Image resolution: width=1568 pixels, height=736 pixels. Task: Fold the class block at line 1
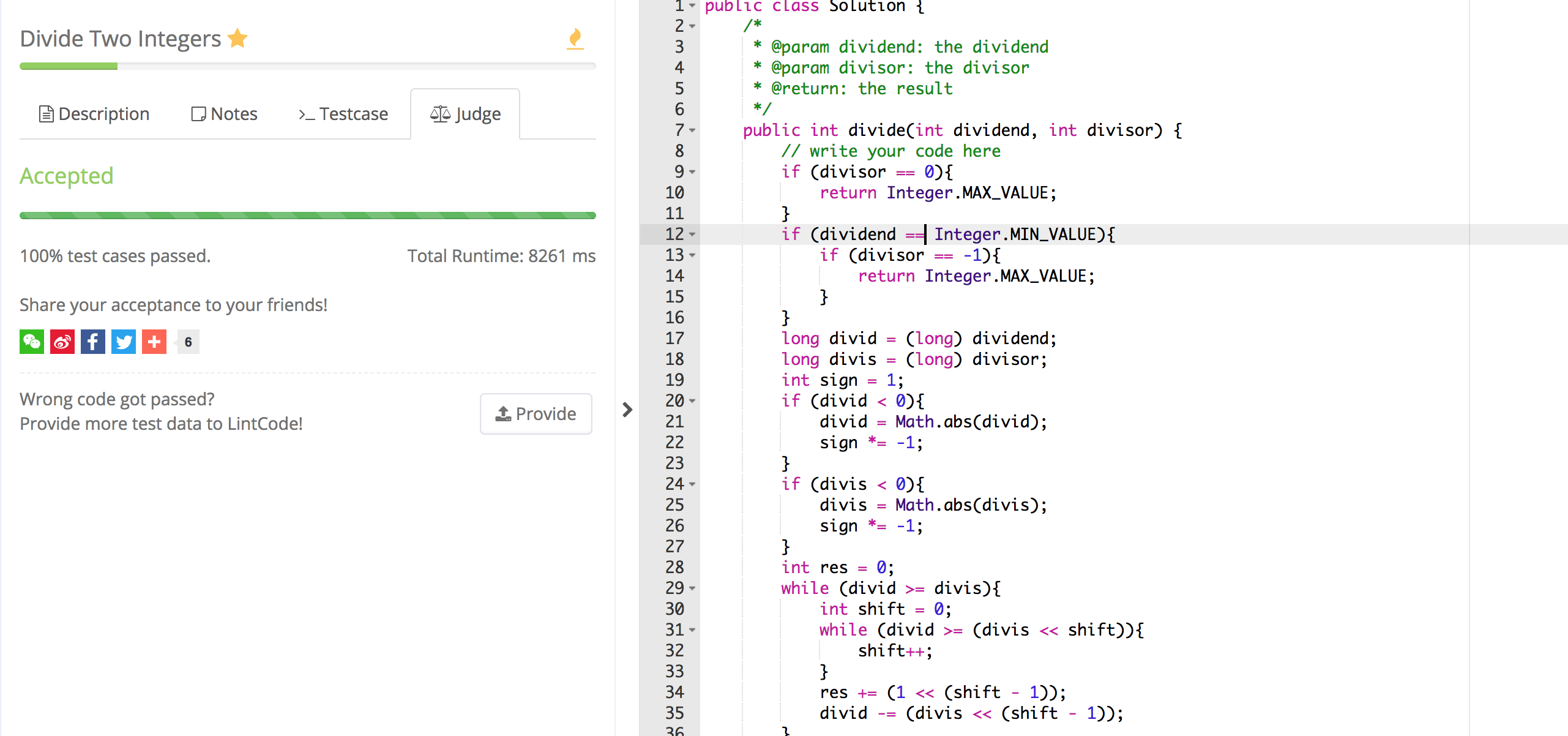tap(692, 6)
